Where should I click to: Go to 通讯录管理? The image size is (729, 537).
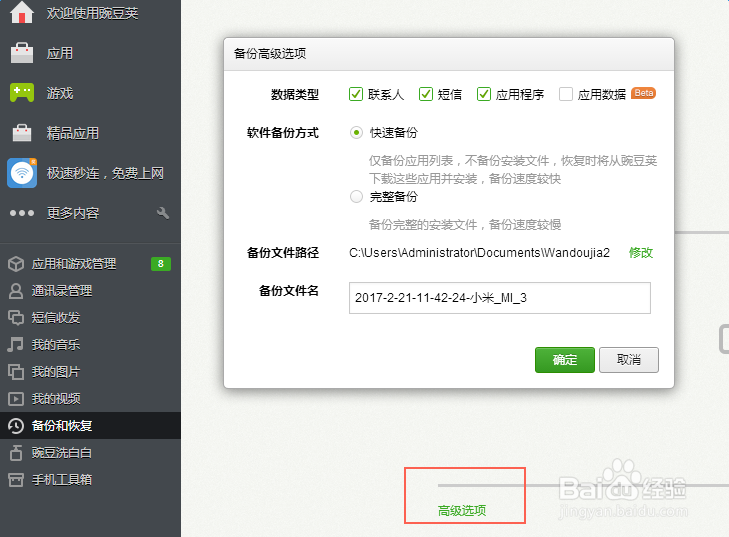point(62,291)
